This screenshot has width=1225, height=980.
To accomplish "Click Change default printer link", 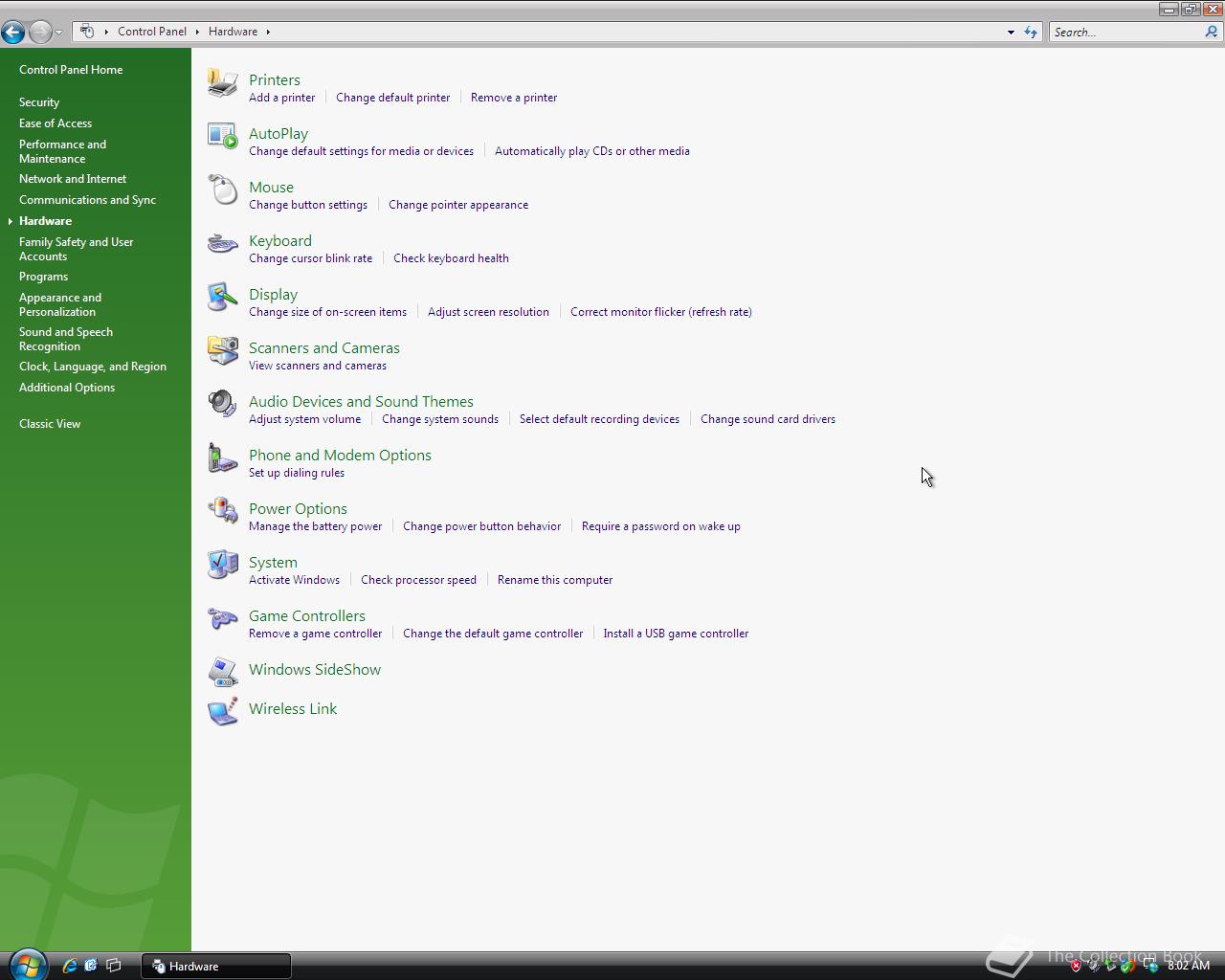I will coord(392,98).
